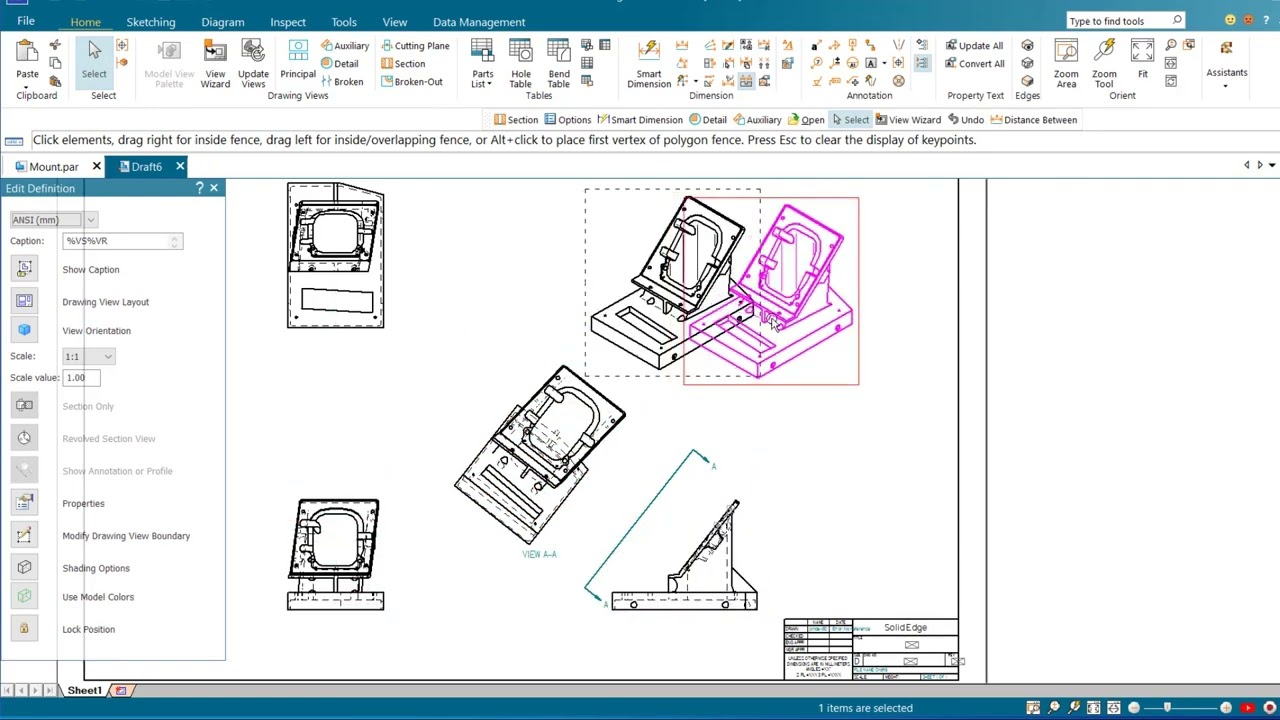Click Undo on the quick bar

(x=966, y=120)
